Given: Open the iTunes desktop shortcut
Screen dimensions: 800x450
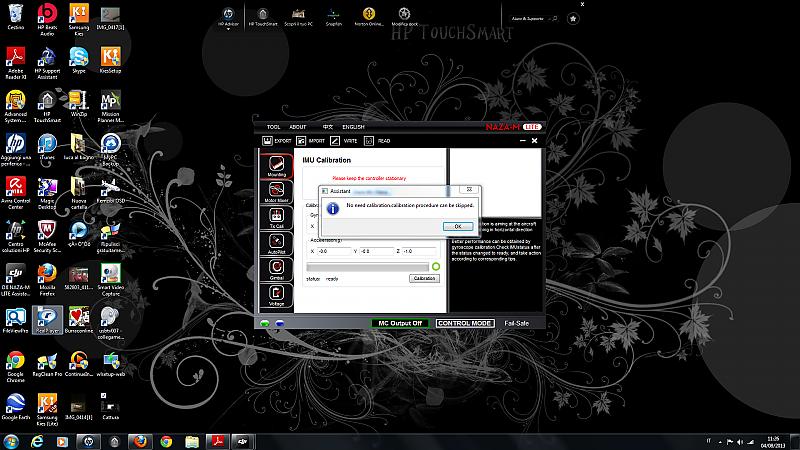Looking at the screenshot, I should coord(47,147).
